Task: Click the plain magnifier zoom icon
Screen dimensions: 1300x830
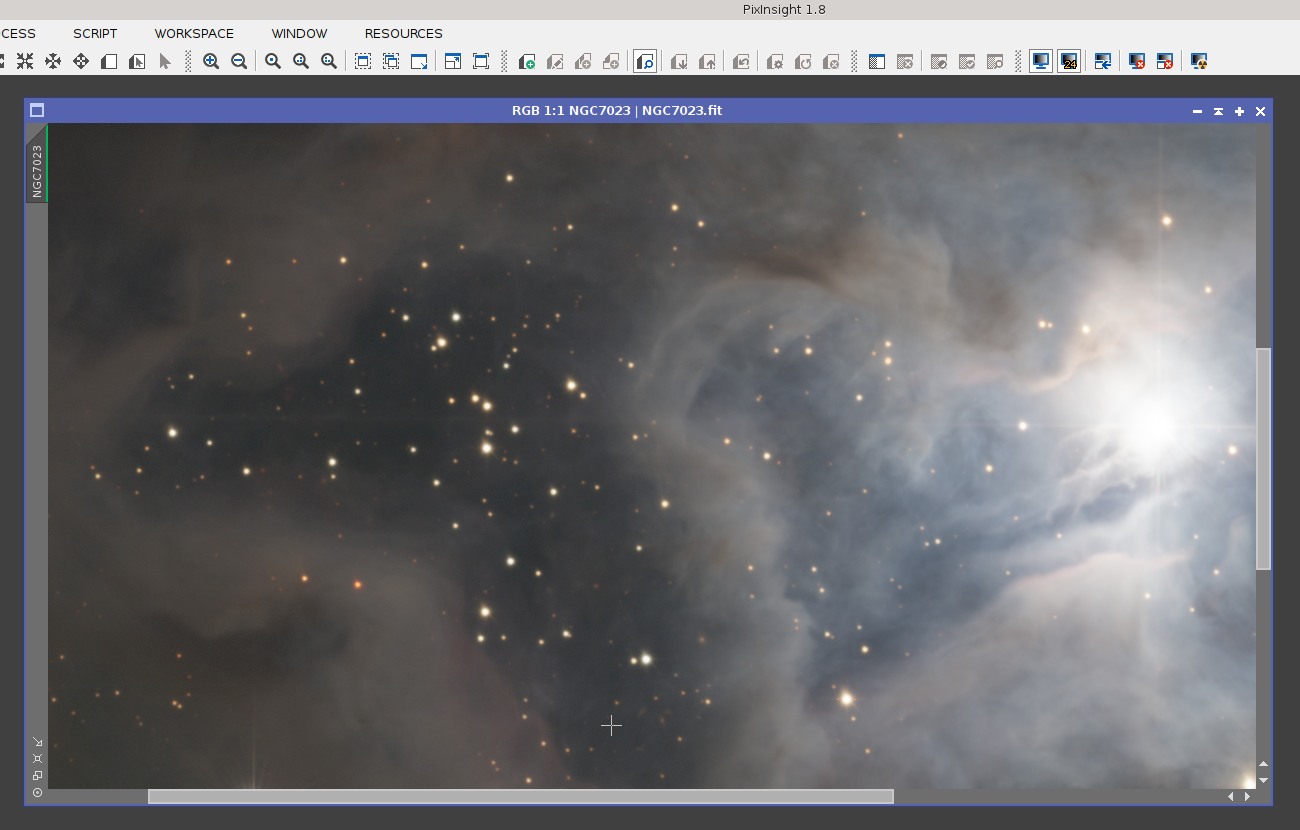Action: coord(273,61)
